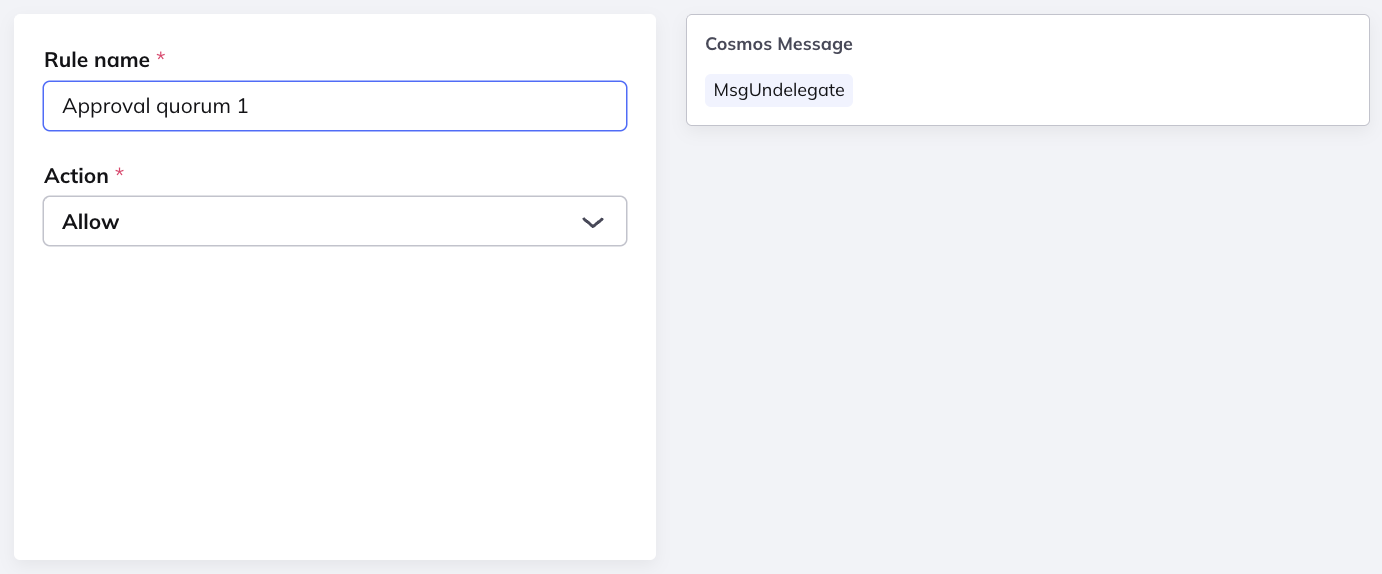The width and height of the screenshot is (1382, 574).
Task: Click the red asterisk beside Action
Action: tap(120, 175)
